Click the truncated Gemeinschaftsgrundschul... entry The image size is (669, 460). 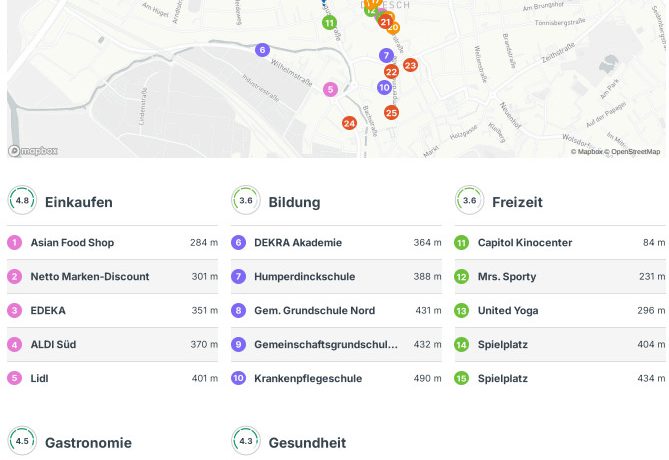(336, 344)
